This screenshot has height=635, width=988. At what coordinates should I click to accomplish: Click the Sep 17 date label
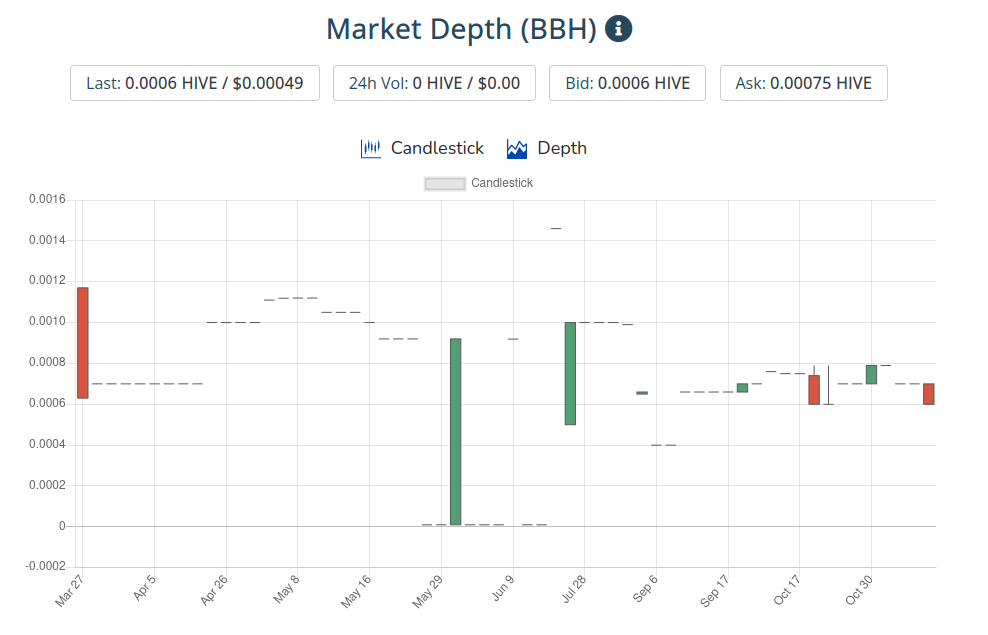tap(715, 591)
